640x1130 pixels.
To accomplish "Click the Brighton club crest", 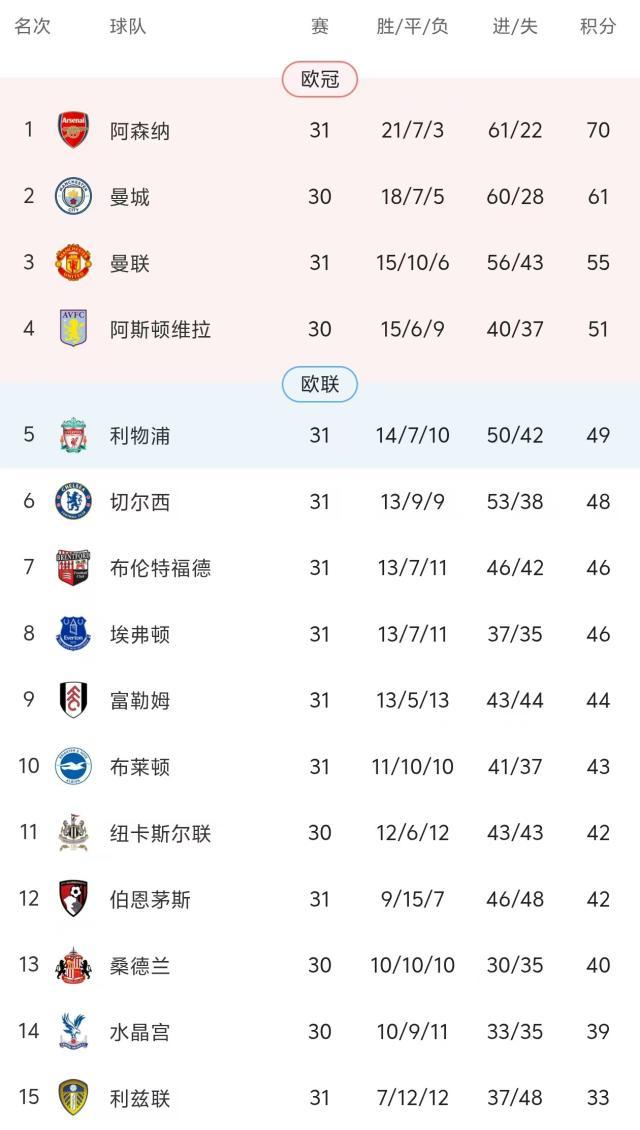I will [x=73, y=766].
